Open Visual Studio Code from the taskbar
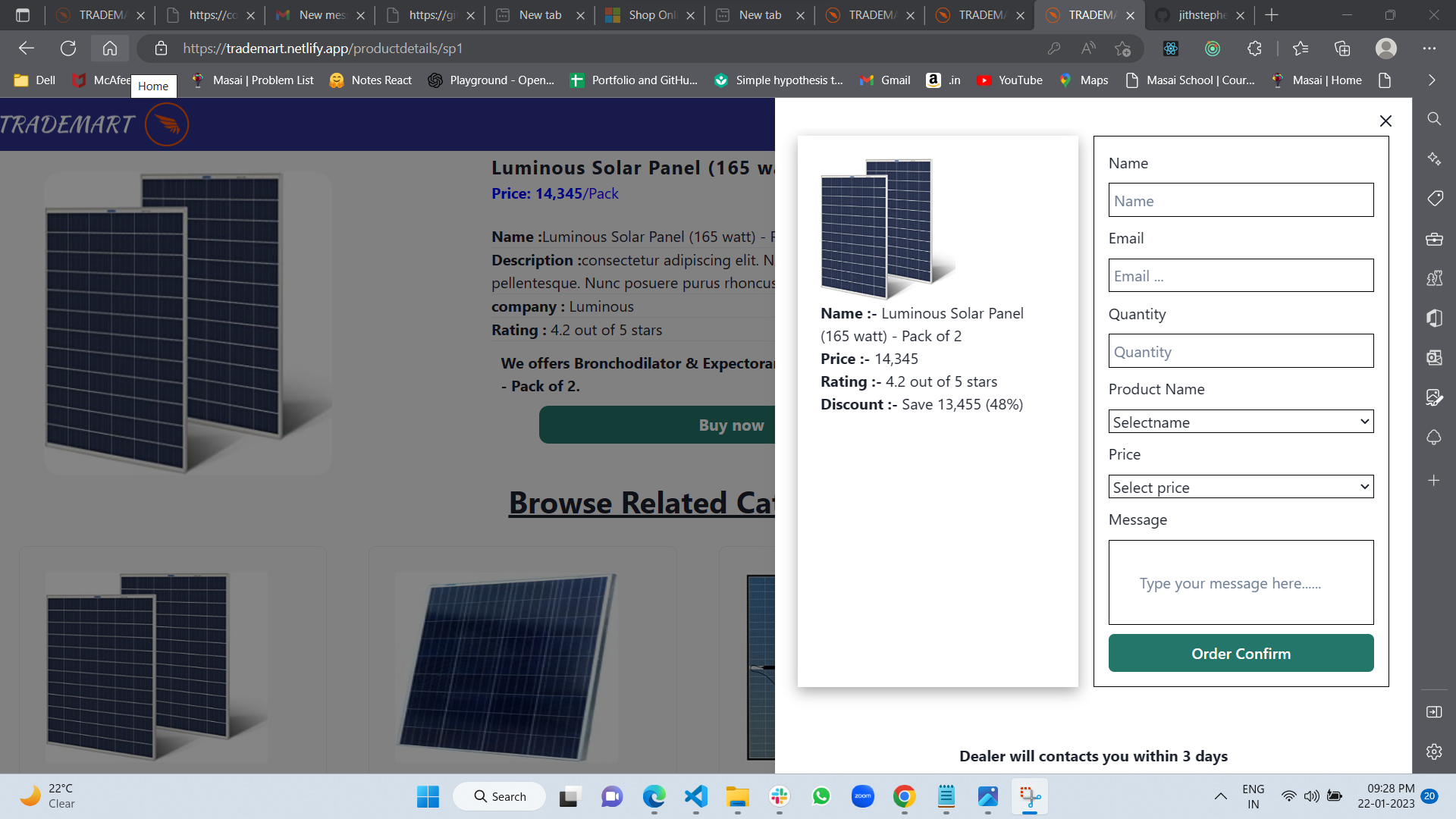Screen dimensions: 1456x819 pyautogui.click(x=695, y=796)
